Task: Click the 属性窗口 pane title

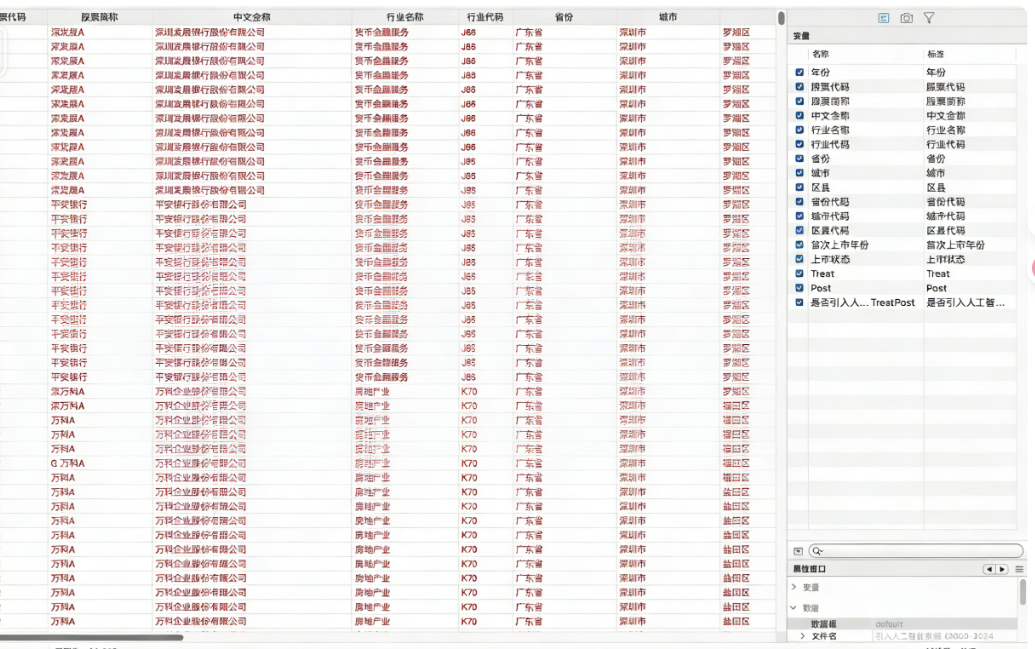Action: tap(809, 569)
